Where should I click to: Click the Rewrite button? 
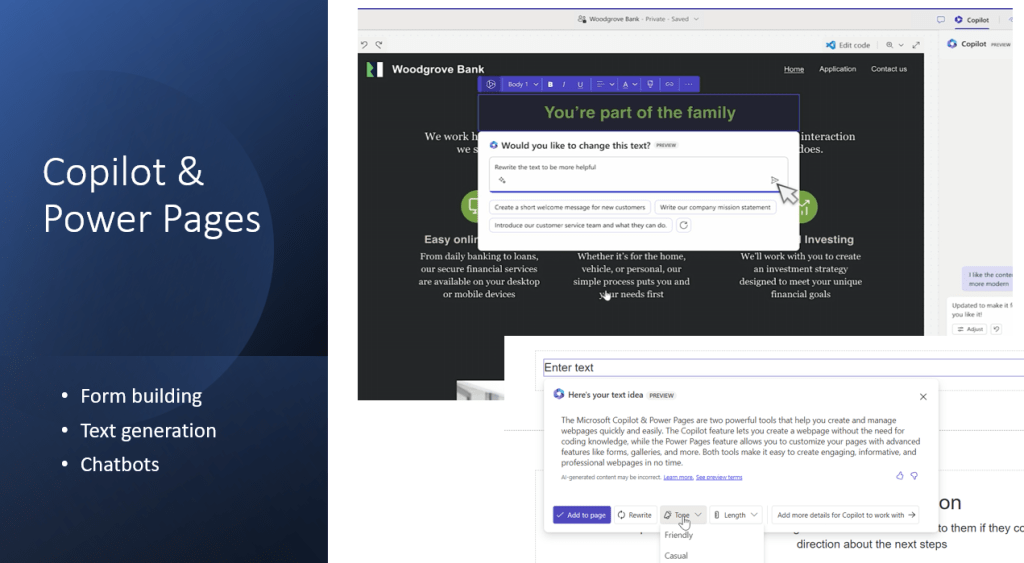pos(634,515)
